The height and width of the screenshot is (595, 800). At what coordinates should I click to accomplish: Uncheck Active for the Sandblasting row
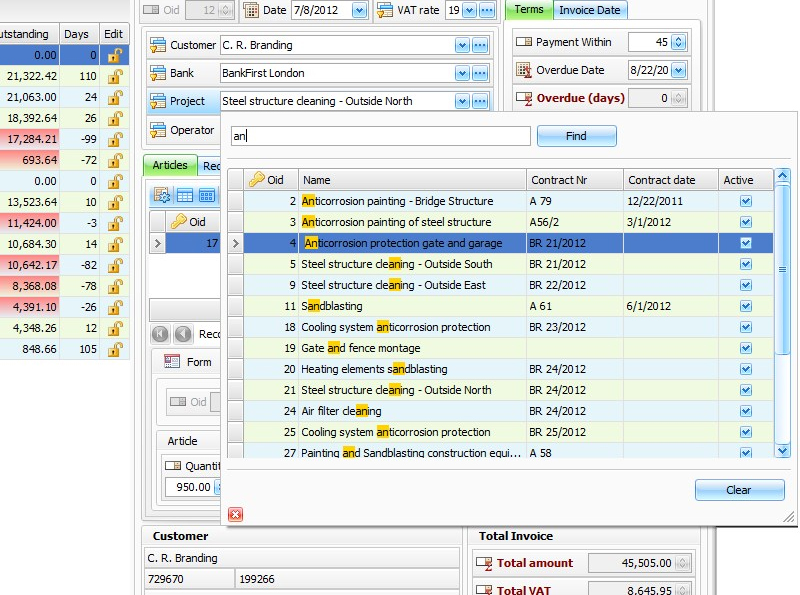[x=746, y=306]
